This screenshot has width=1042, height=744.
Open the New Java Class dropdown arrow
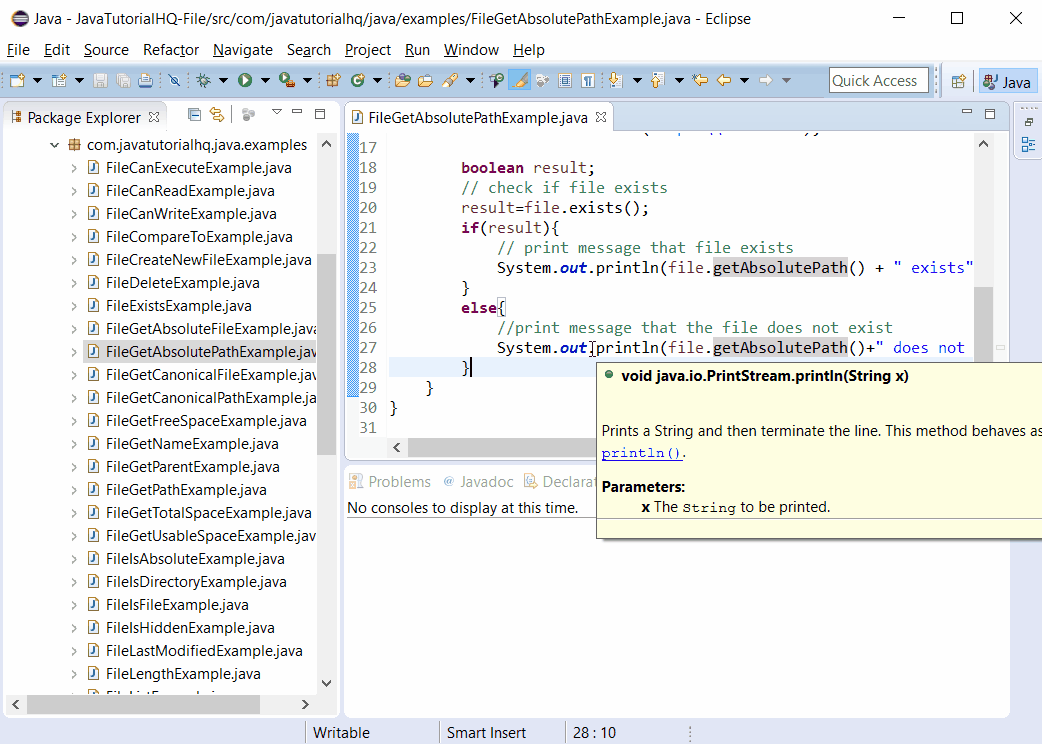pyautogui.click(x=377, y=80)
